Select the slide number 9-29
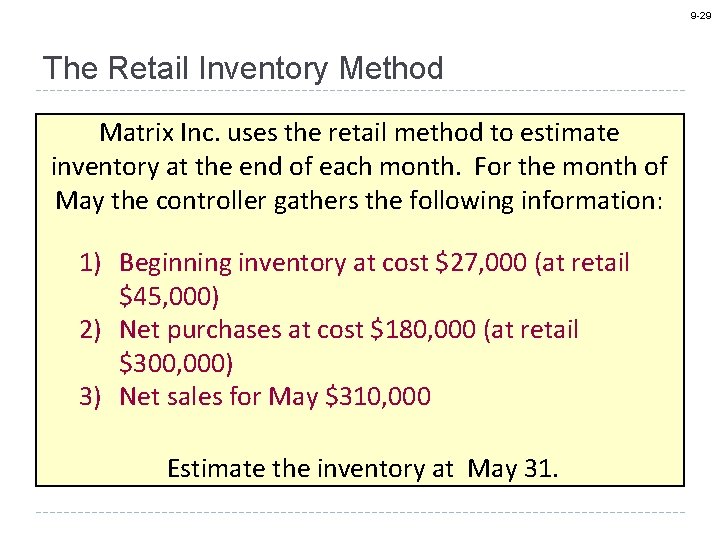This screenshot has width=720, height=540. click(x=701, y=16)
